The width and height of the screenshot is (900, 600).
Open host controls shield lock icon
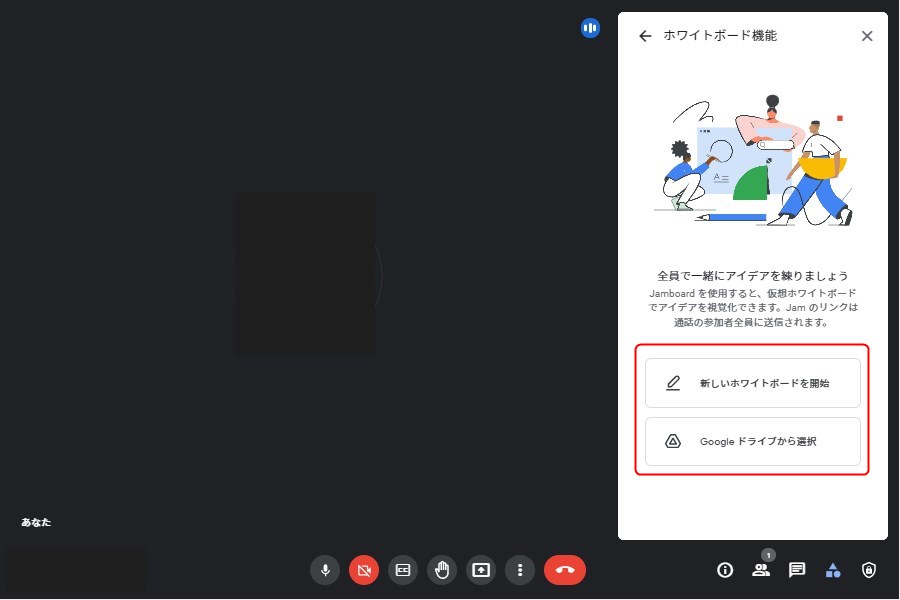coord(869,570)
